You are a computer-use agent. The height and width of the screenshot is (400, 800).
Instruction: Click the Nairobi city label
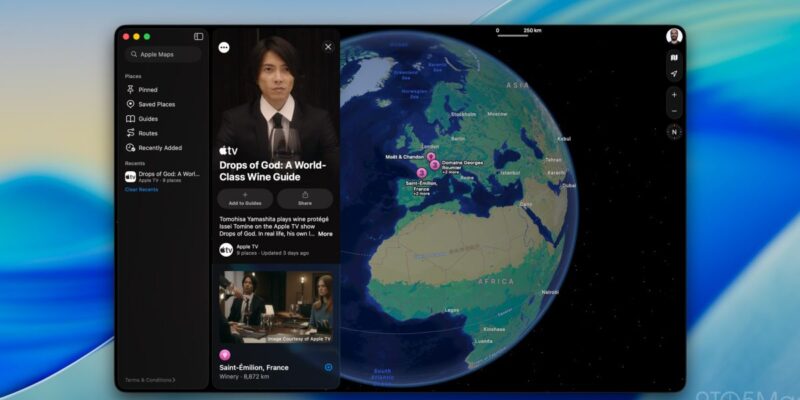pyautogui.click(x=549, y=292)
